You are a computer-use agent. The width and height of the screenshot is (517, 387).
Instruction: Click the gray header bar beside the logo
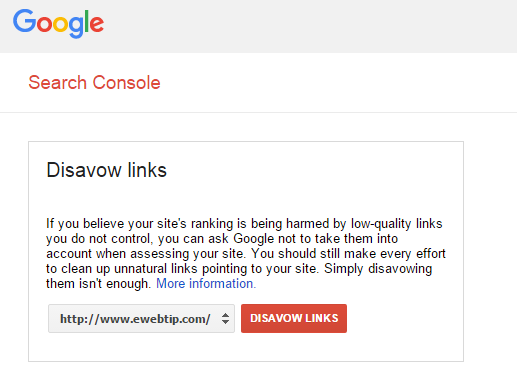coord(310,26)
